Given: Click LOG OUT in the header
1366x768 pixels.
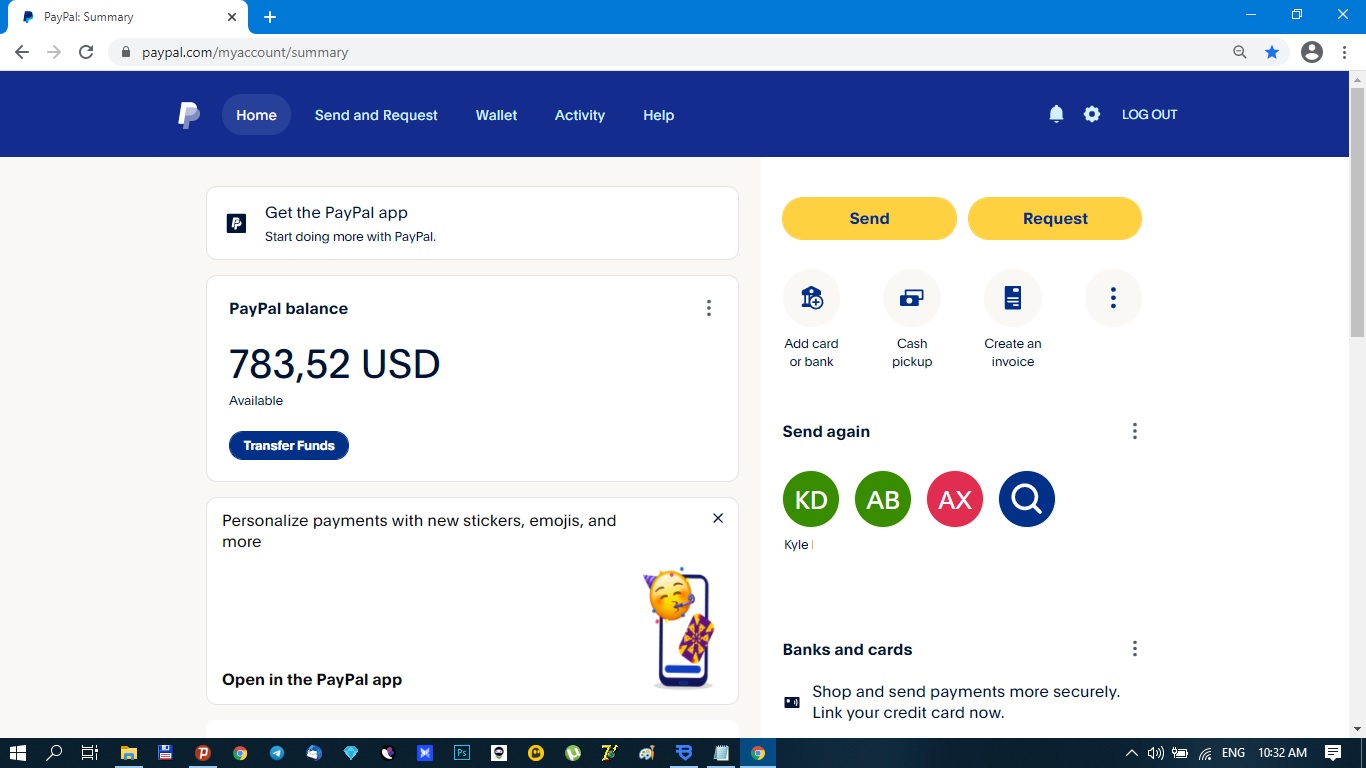Looking at the screenshot, I should [x=1150, y=114].
